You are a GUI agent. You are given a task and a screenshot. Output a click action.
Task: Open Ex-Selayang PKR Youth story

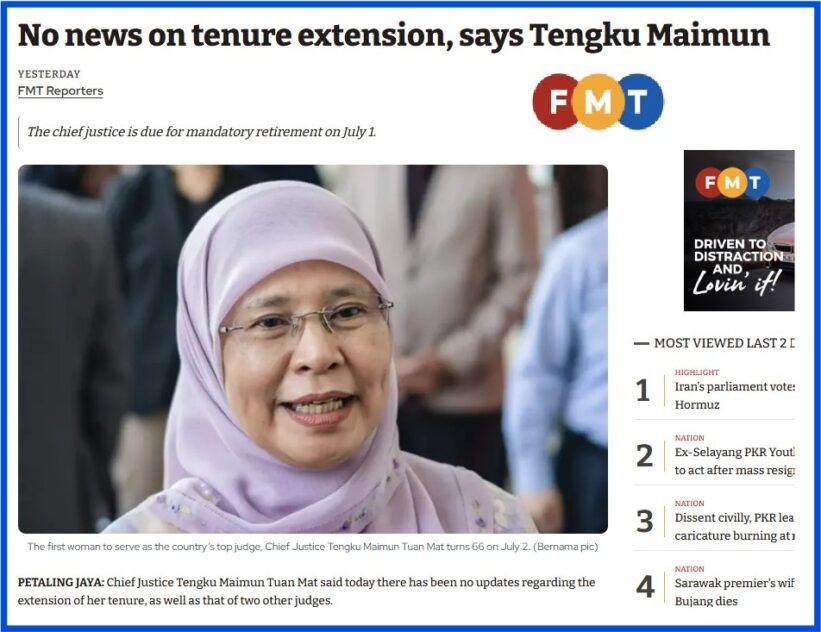click(x=734, y=461)
